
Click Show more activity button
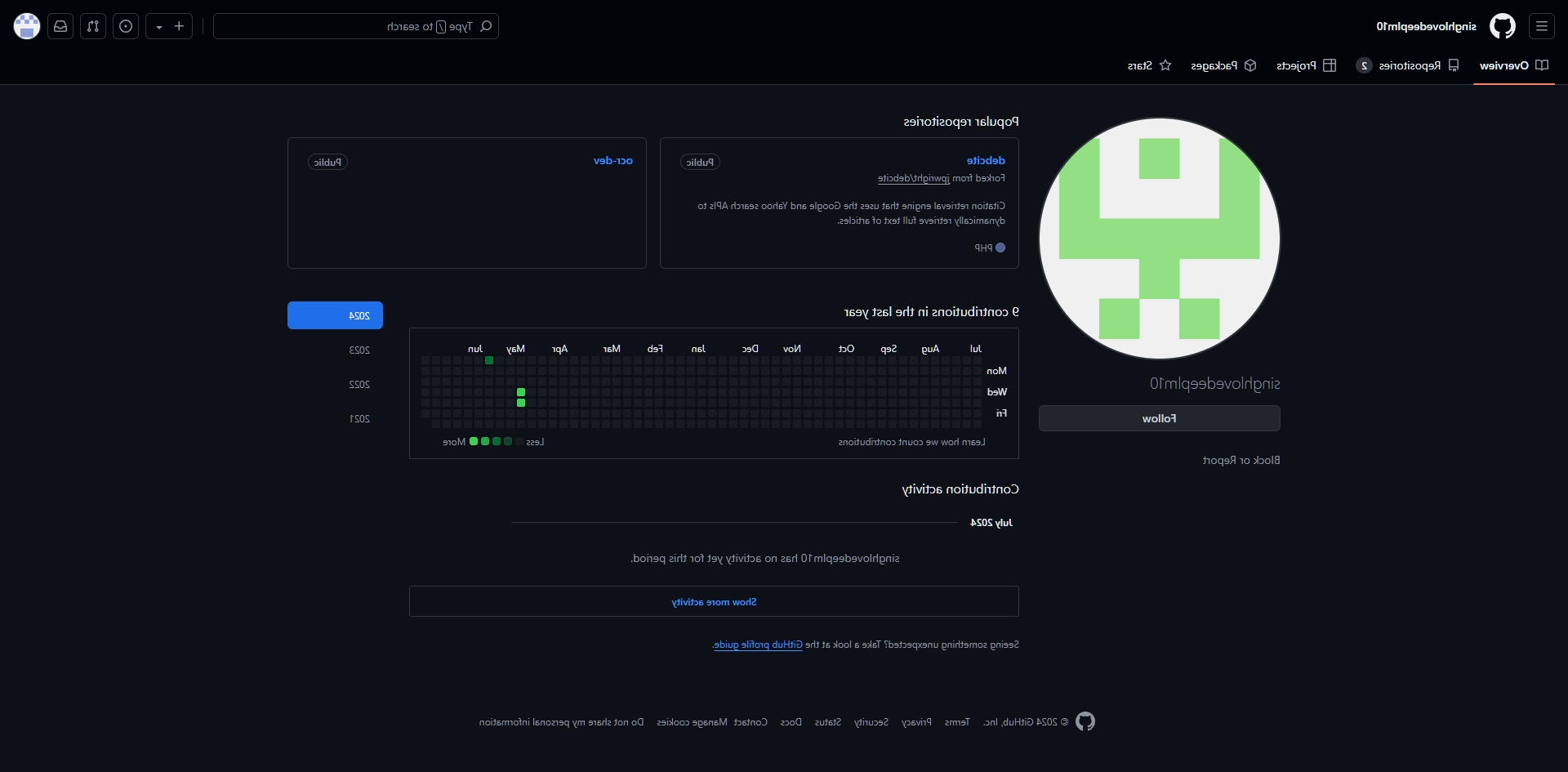[714, 601]
